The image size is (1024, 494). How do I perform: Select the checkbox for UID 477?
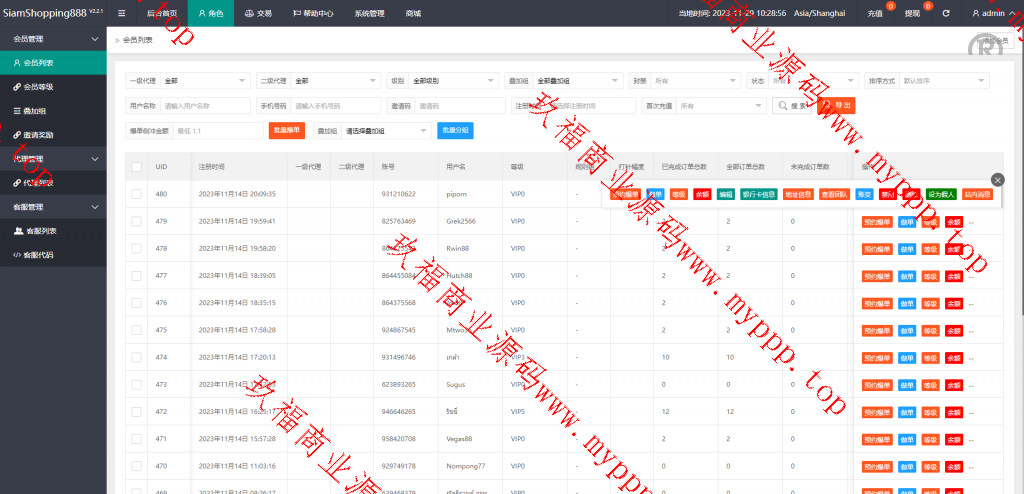point(136,275)
